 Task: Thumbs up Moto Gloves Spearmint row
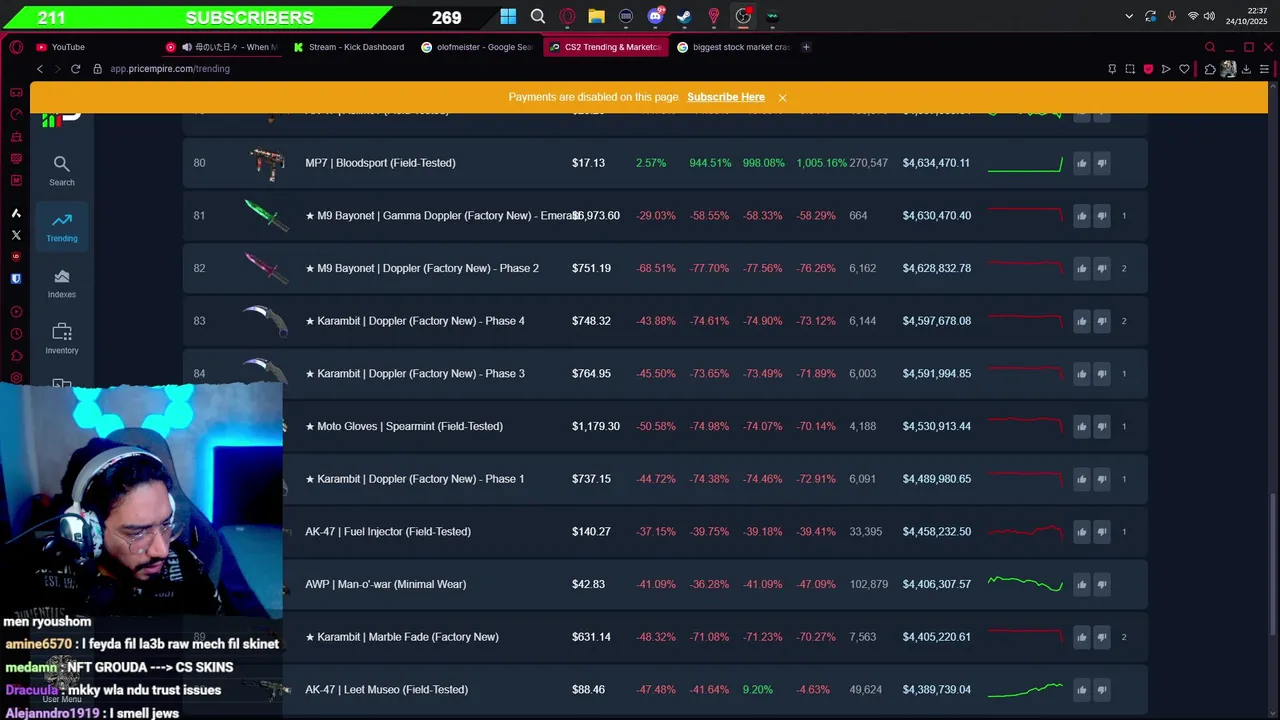pos(1081,426)
